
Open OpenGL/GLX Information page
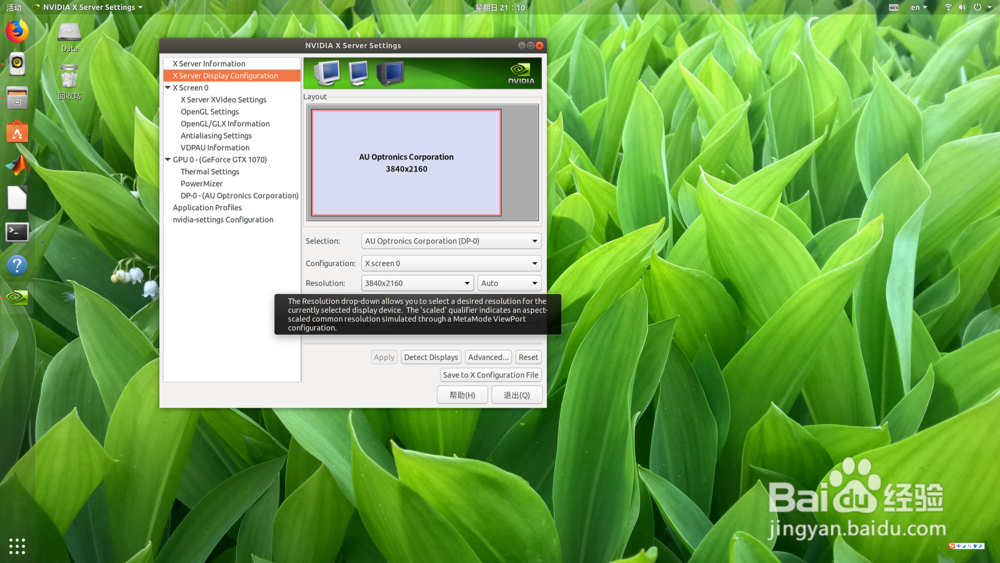click(224, 124)
